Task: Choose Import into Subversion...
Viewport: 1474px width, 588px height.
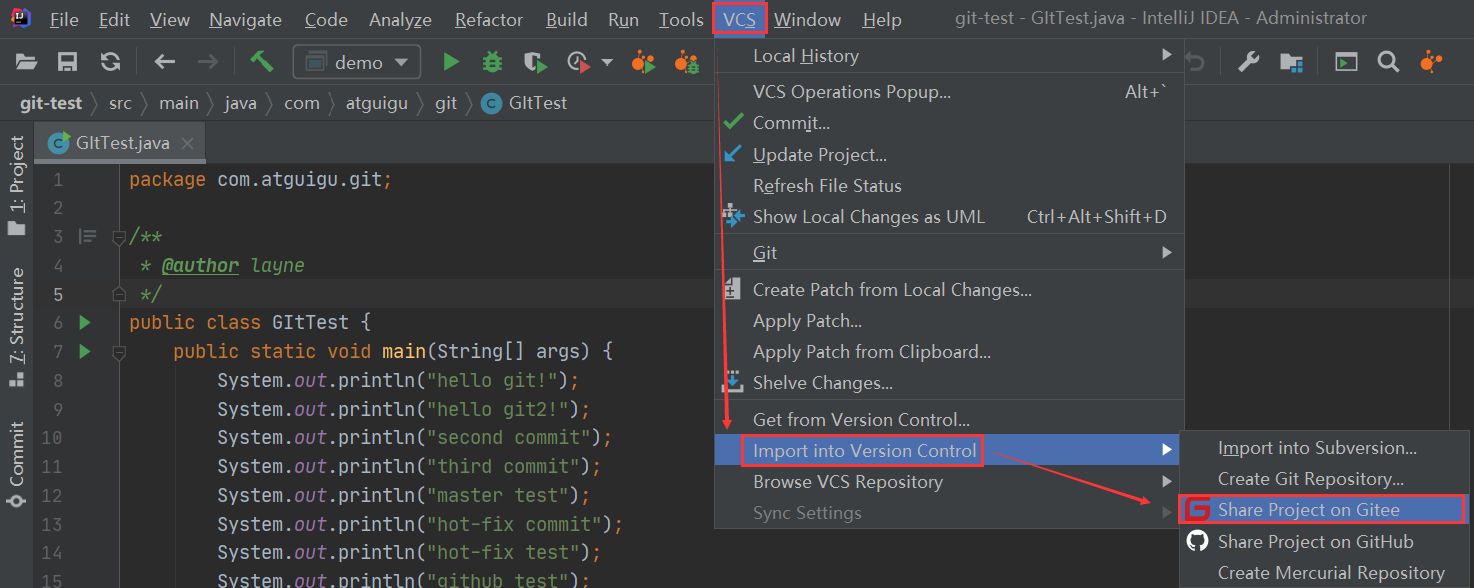Action: pos(1323,448)
